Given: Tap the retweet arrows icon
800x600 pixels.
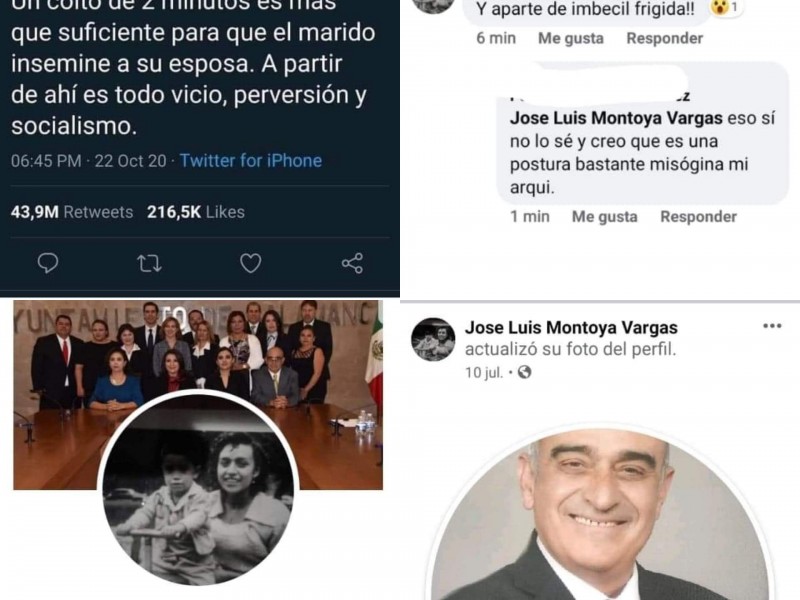Looking at the screenshot, I should coord(149,264).
